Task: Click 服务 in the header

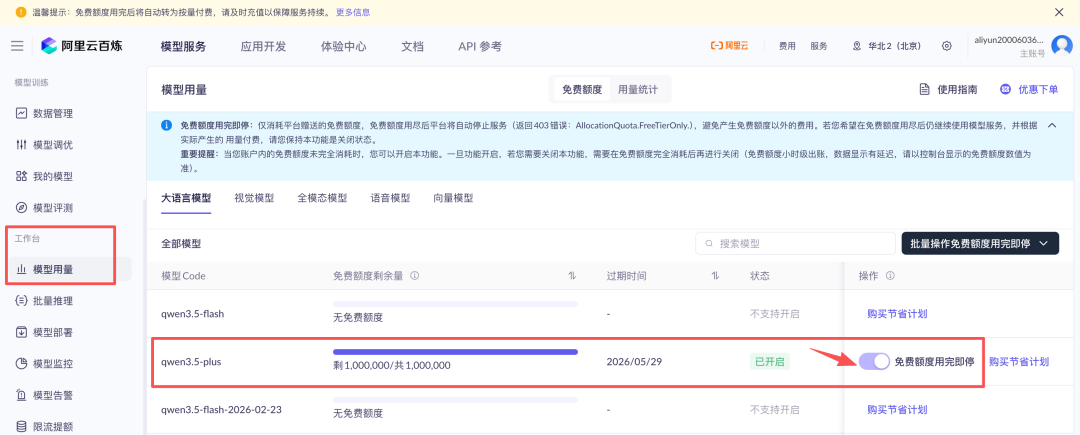Action: point(819,46)
